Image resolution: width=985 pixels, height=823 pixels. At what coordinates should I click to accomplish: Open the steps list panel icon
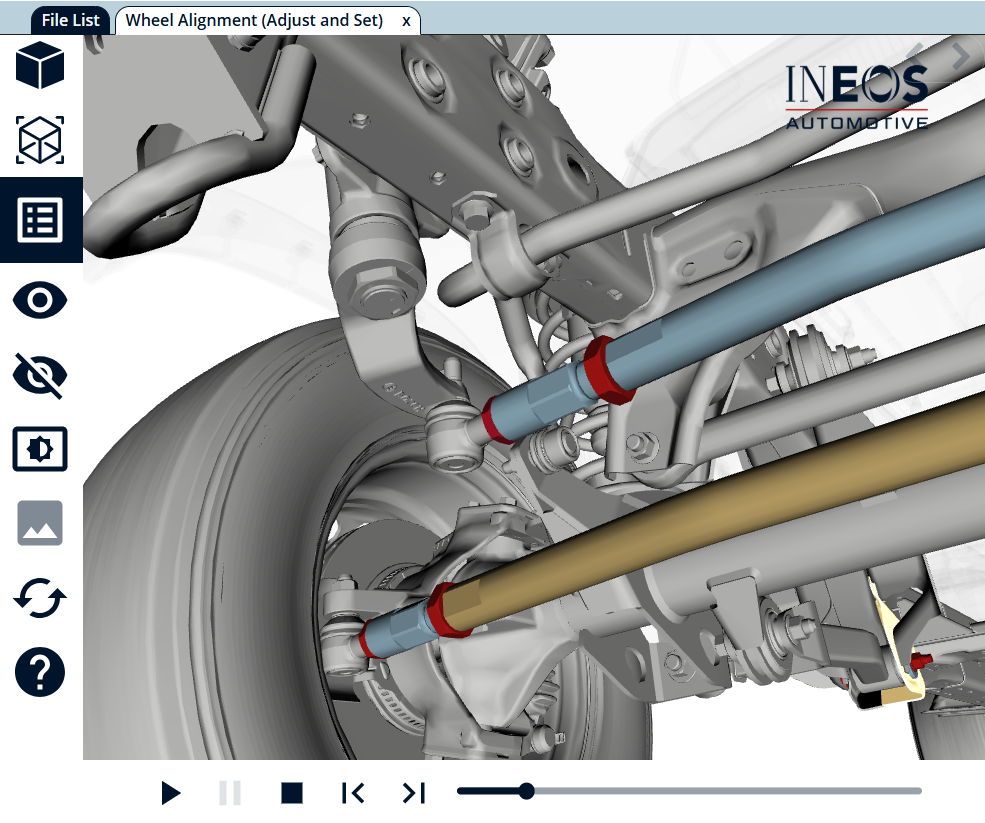pyautogui.click(x=40, y=220)
